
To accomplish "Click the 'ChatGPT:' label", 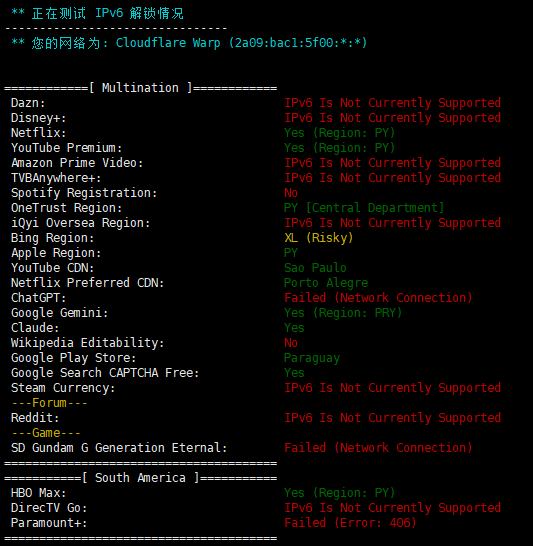I will tap(39, 298).
